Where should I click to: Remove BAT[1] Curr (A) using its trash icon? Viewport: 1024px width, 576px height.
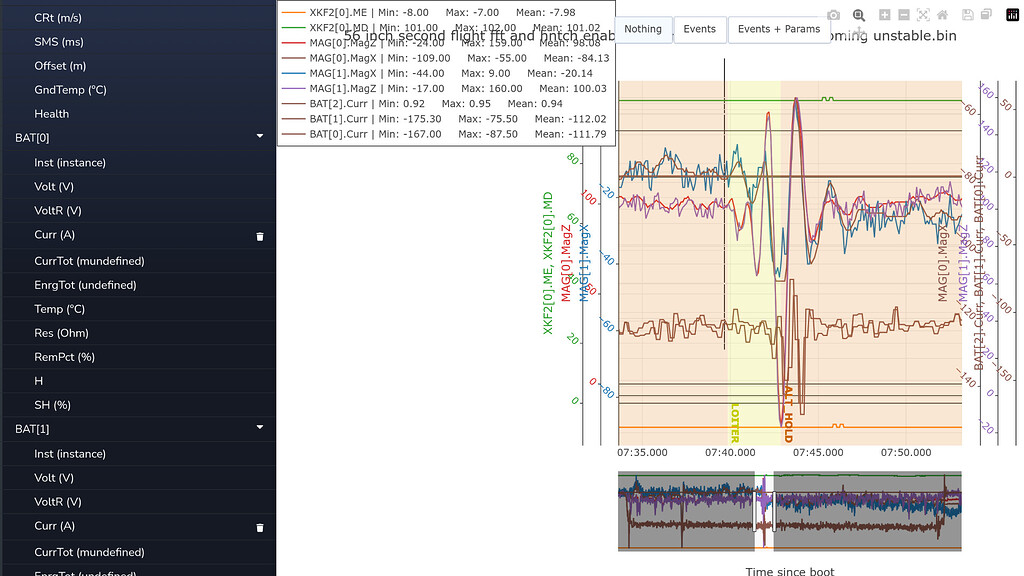[259, 527]
